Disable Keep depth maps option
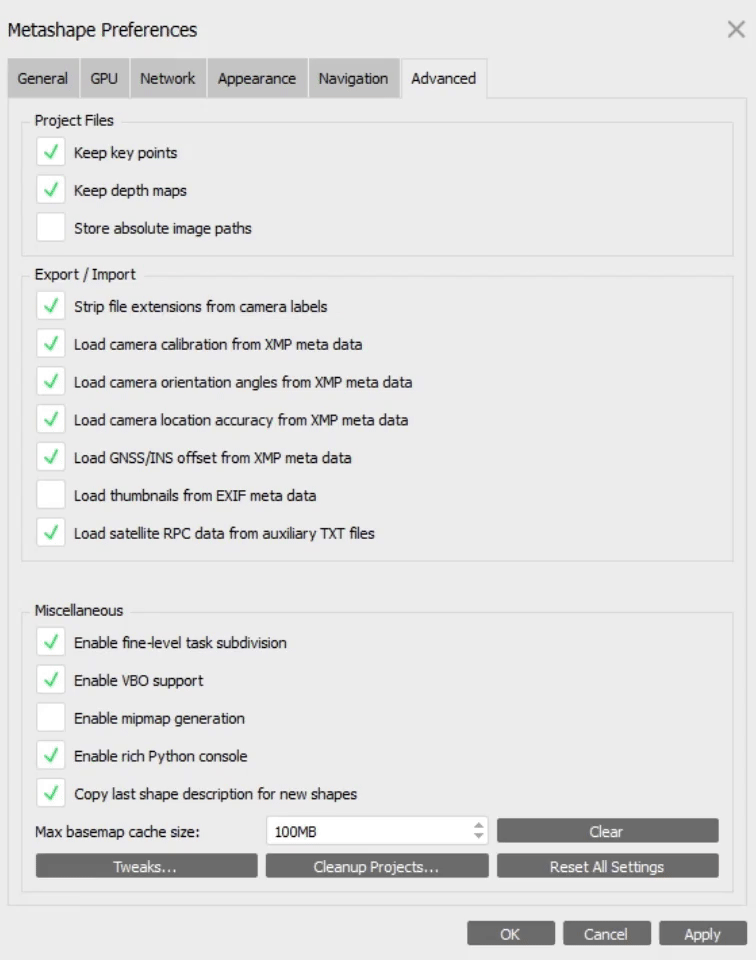756x960 pixels. point(51,191)
